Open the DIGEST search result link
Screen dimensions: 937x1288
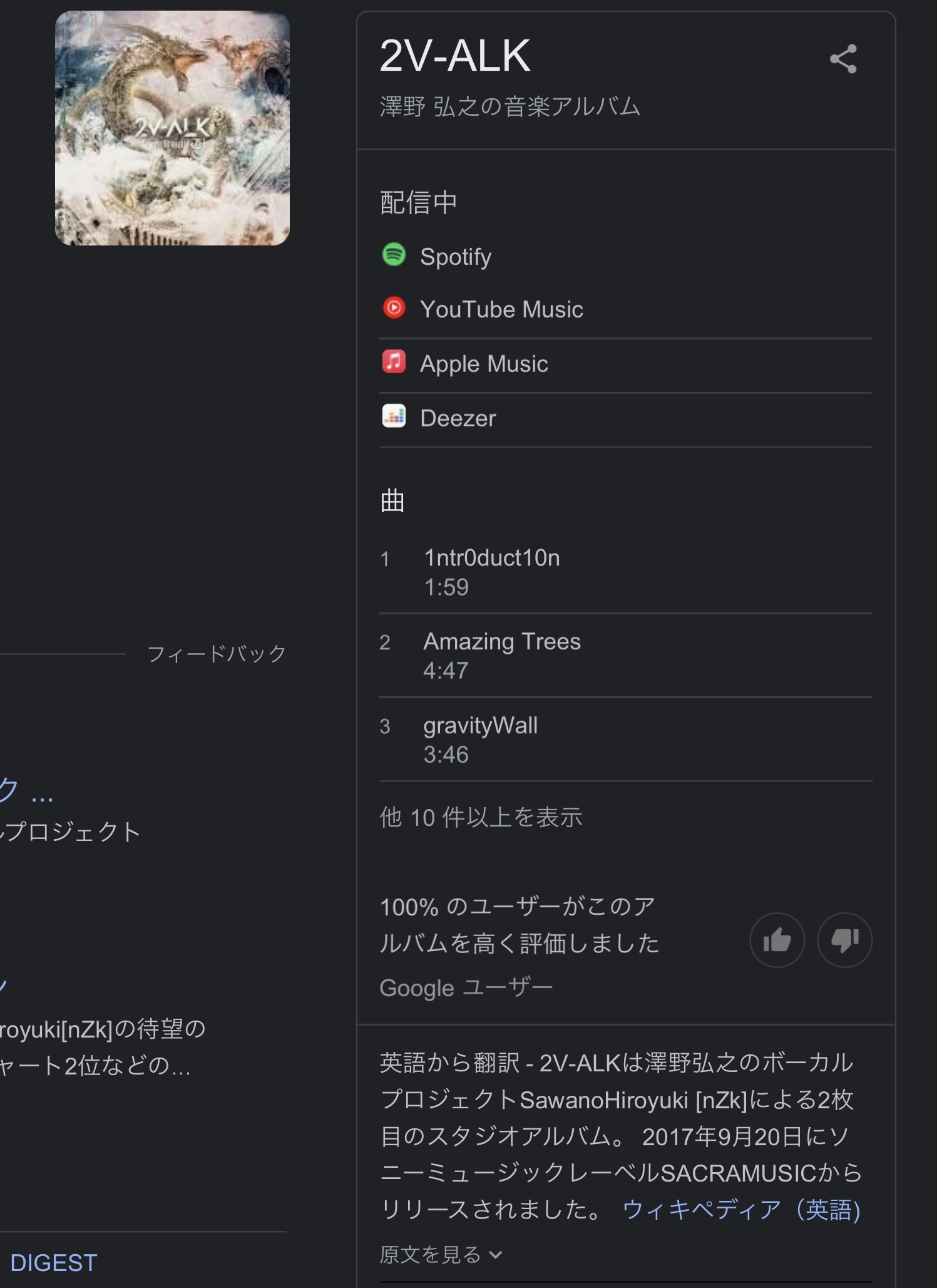point(54,1263)
